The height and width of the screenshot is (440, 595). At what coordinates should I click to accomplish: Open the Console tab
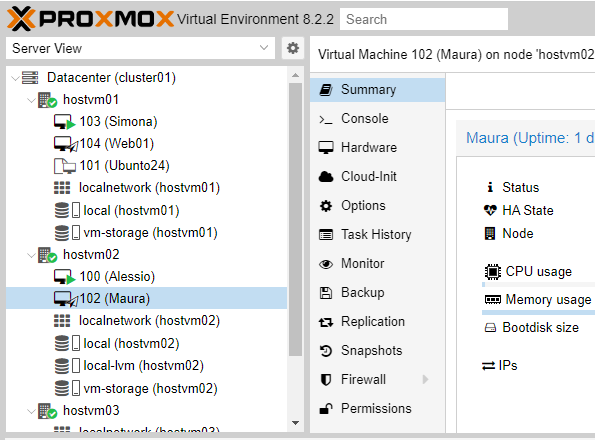coord(378,119)
